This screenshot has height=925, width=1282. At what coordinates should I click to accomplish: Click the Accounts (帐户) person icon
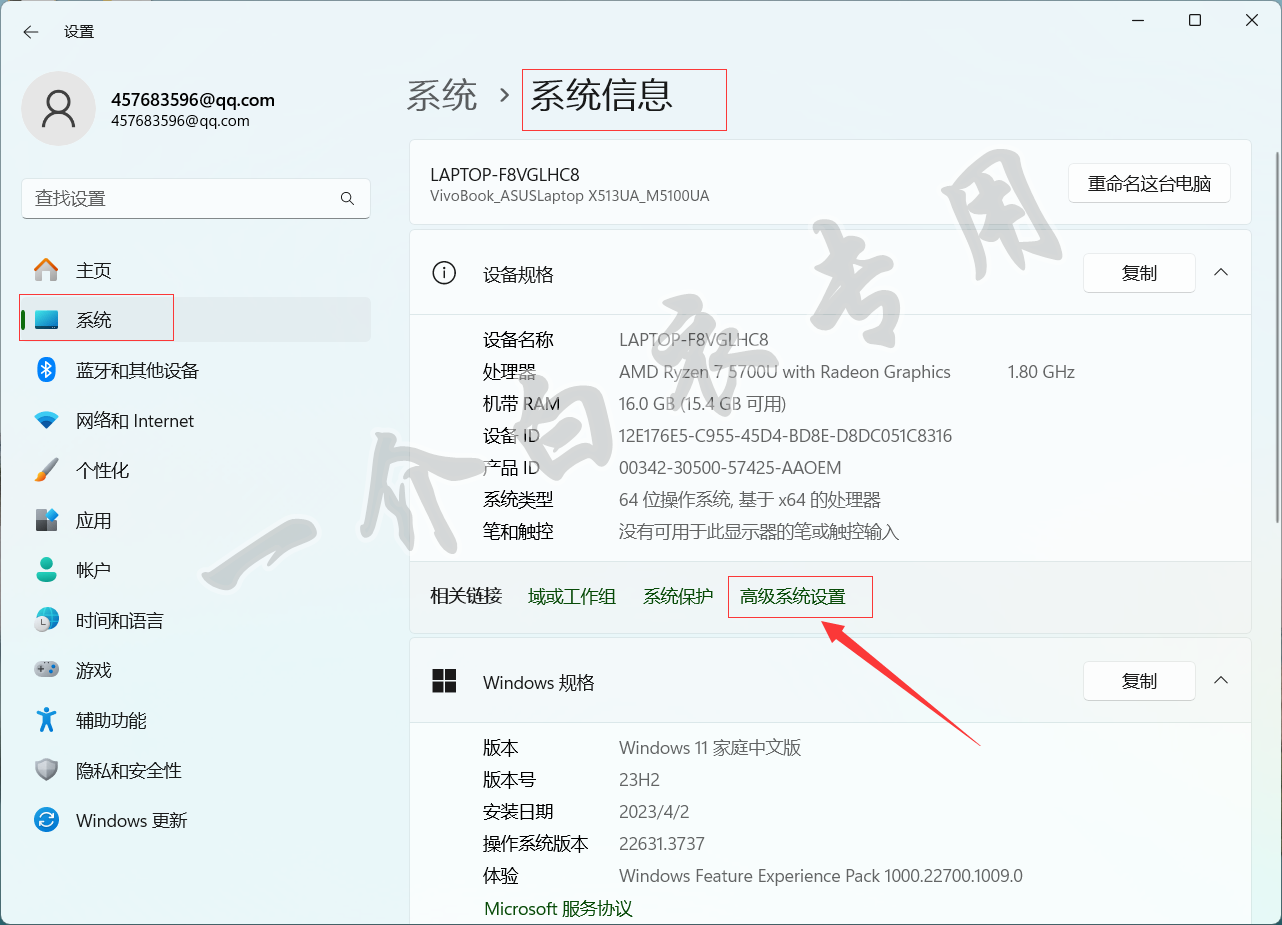[x=46, y=570]
